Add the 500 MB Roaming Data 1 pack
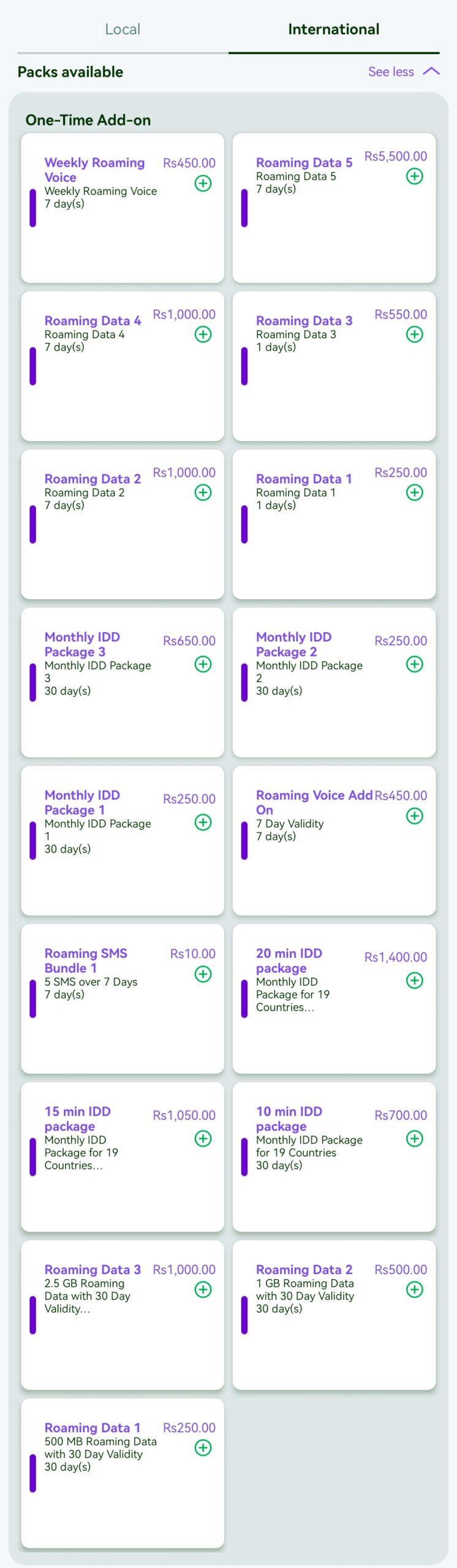Viewport: 457px width, 1568px height. (x=203, y=1448)
